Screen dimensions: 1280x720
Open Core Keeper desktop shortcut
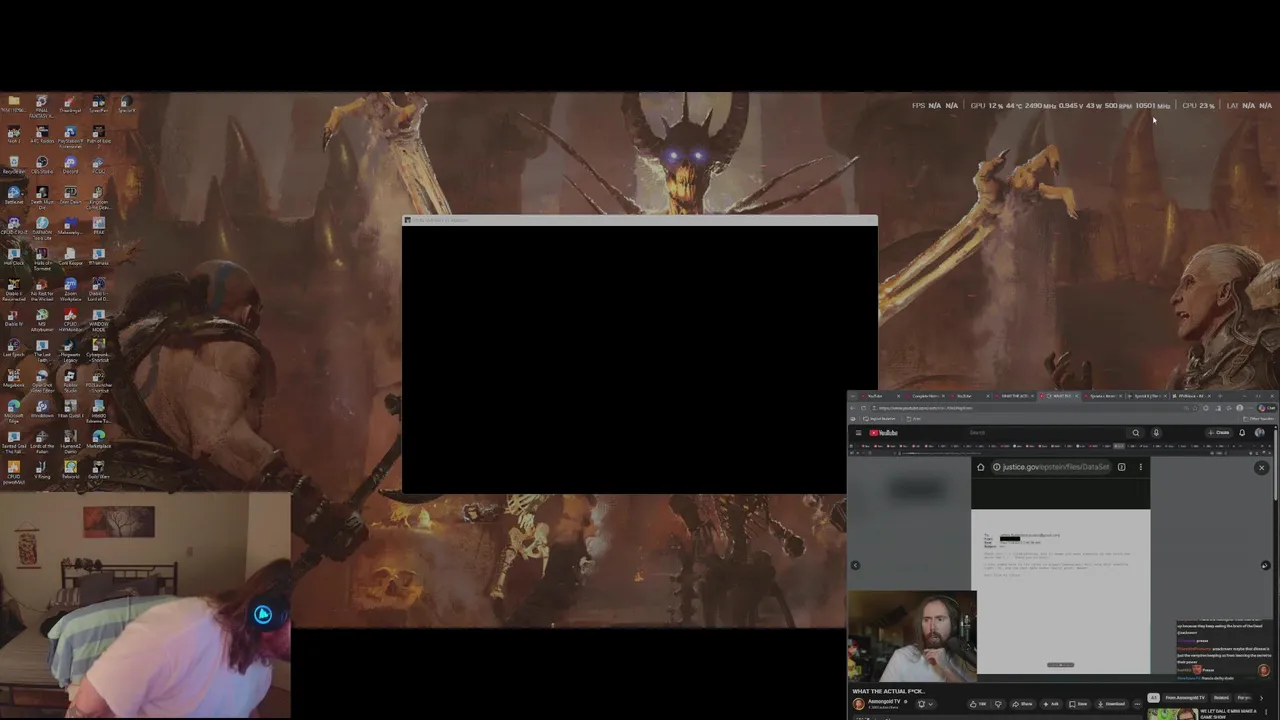click(x=70, y=254)
